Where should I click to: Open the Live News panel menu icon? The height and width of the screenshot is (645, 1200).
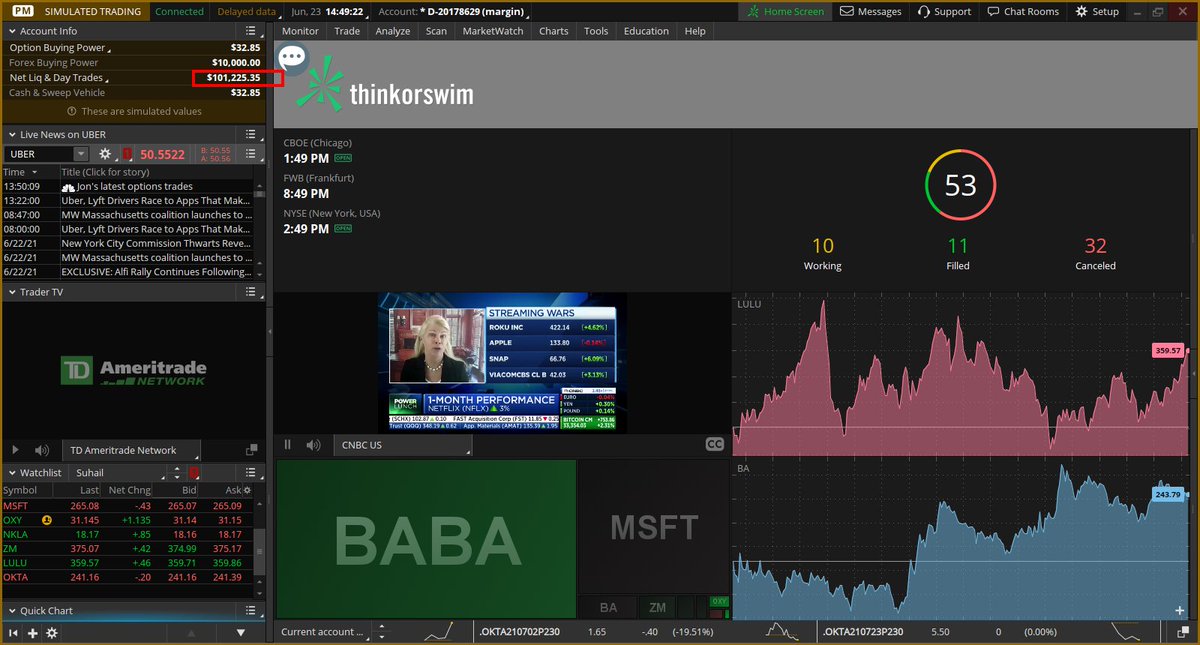point(252,134)
